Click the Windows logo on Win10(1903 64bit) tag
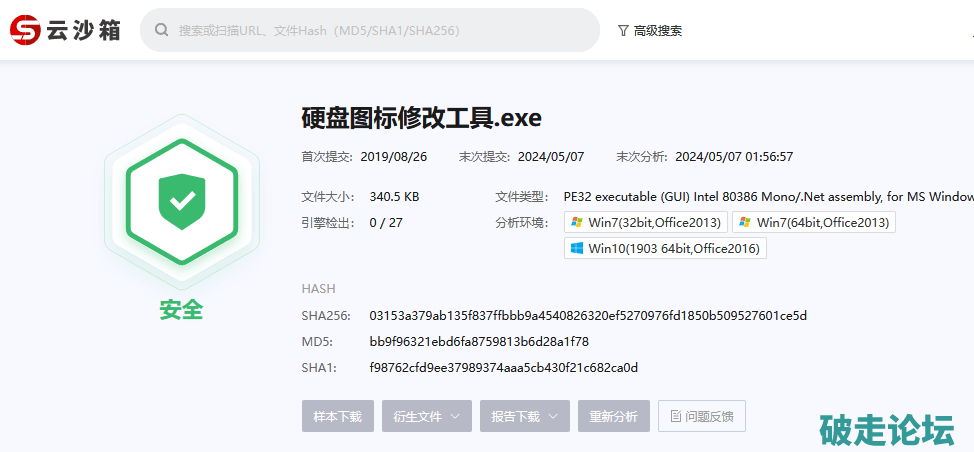 tap(577, 248)
